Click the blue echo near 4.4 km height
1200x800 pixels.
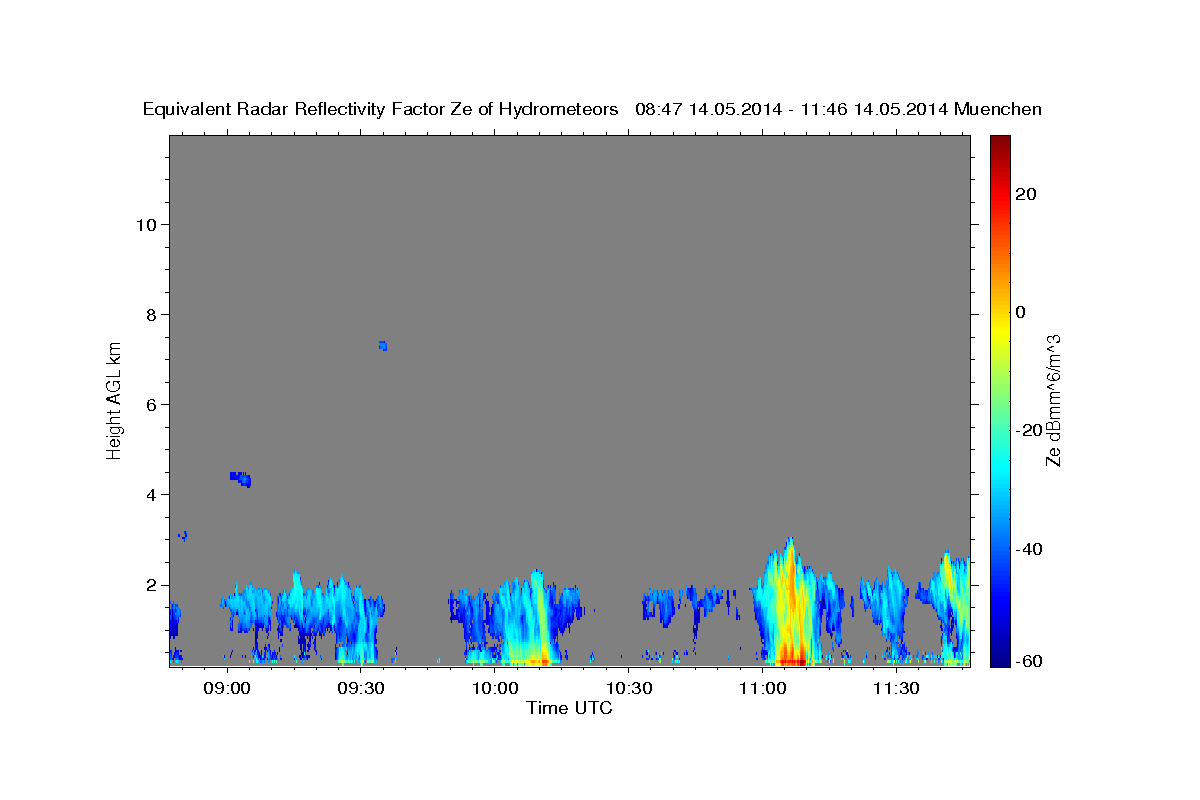click(x=241, y=478)
